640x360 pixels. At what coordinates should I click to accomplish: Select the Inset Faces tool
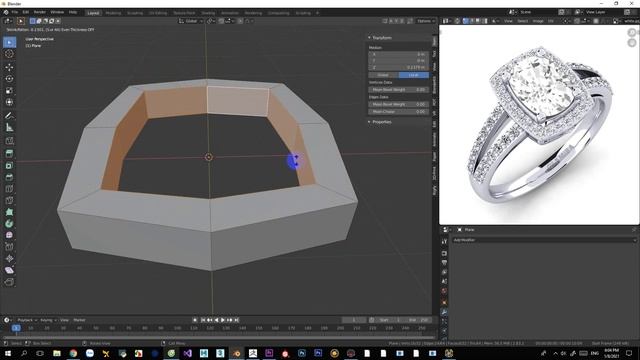pyautogui.click(x=9, y=165)
